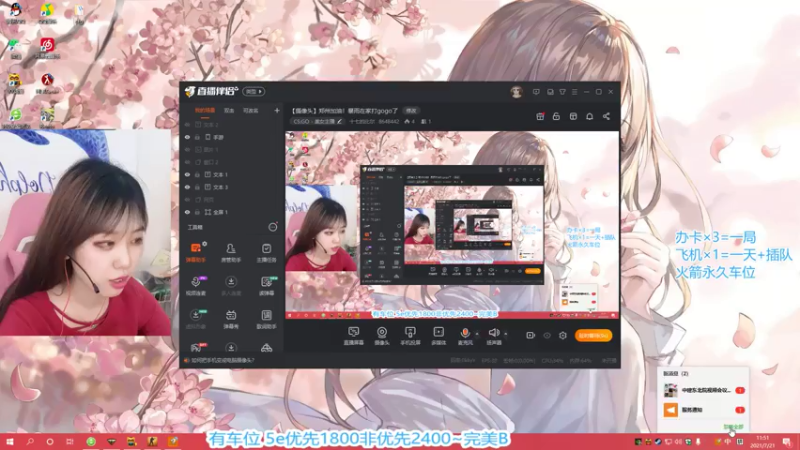Screen dimensions: 800x450
Task: Click the stream preview canvas
Action: tap(452, 225)
